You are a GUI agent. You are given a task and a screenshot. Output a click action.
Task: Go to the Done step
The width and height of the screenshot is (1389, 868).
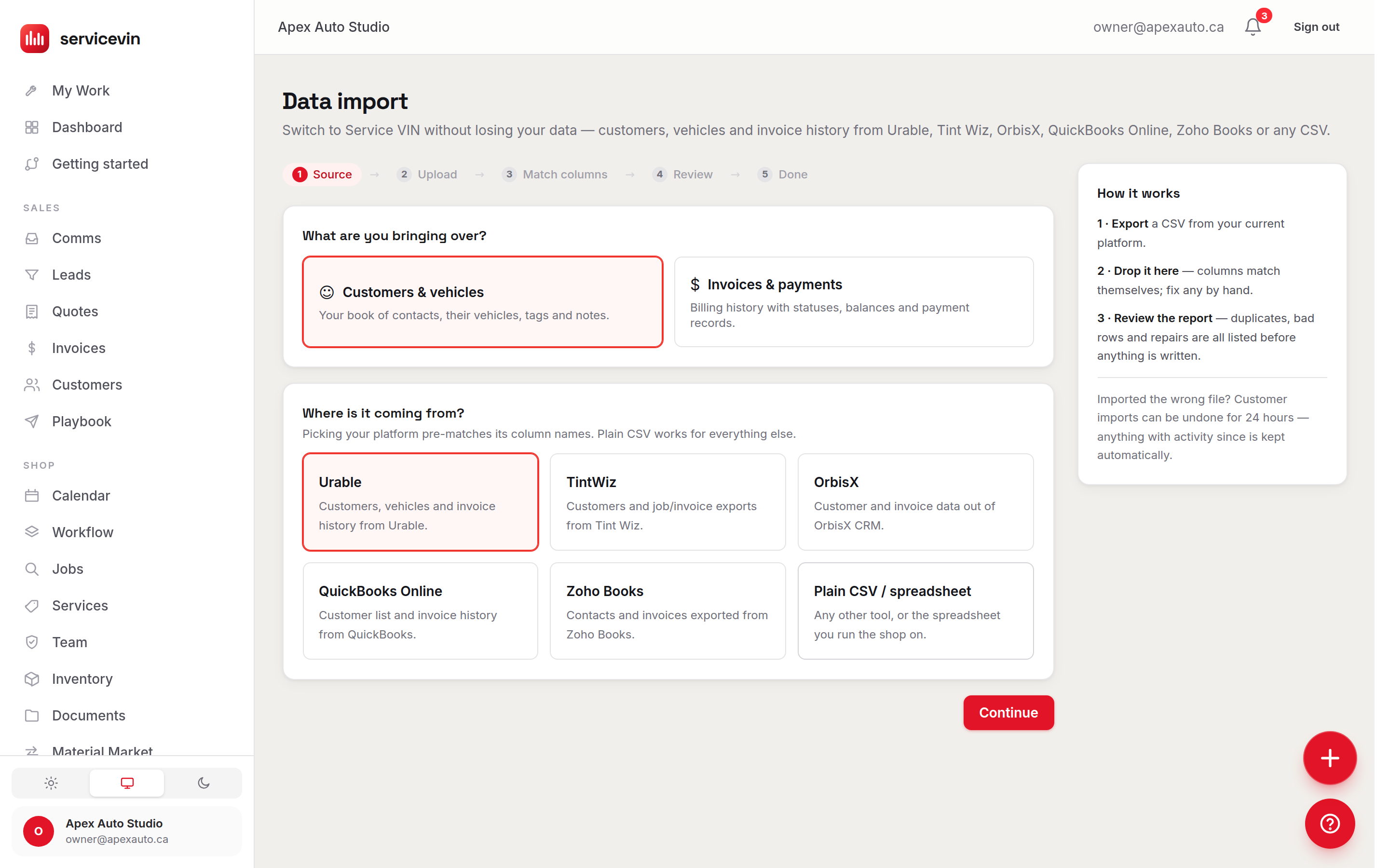pos(782,175)
